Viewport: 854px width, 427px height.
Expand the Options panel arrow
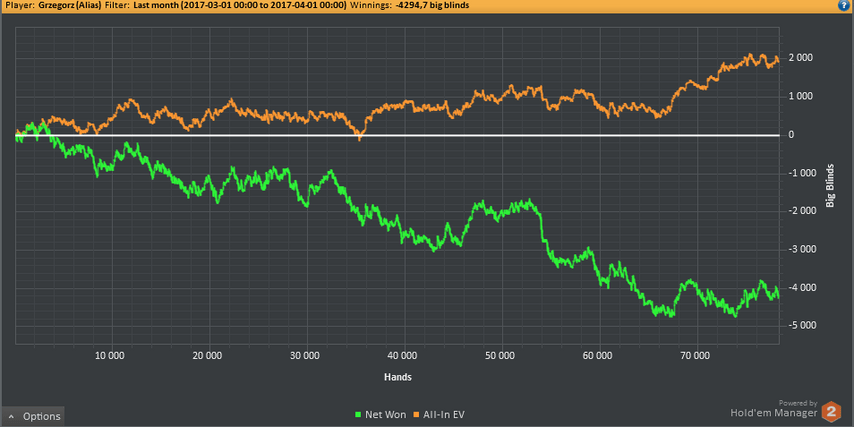[10, 417]
